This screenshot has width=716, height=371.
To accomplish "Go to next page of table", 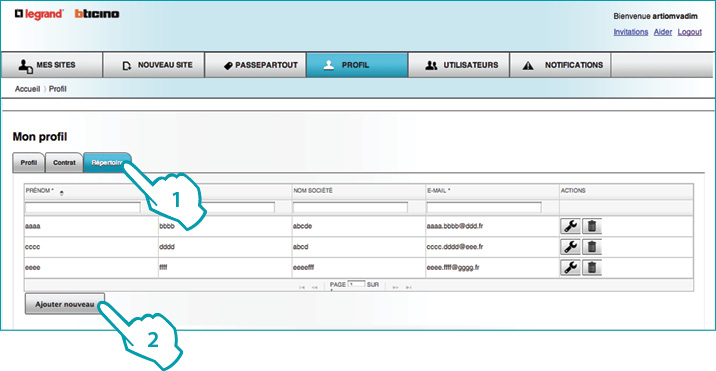I will pyautogui.click(x=395, y=287).
